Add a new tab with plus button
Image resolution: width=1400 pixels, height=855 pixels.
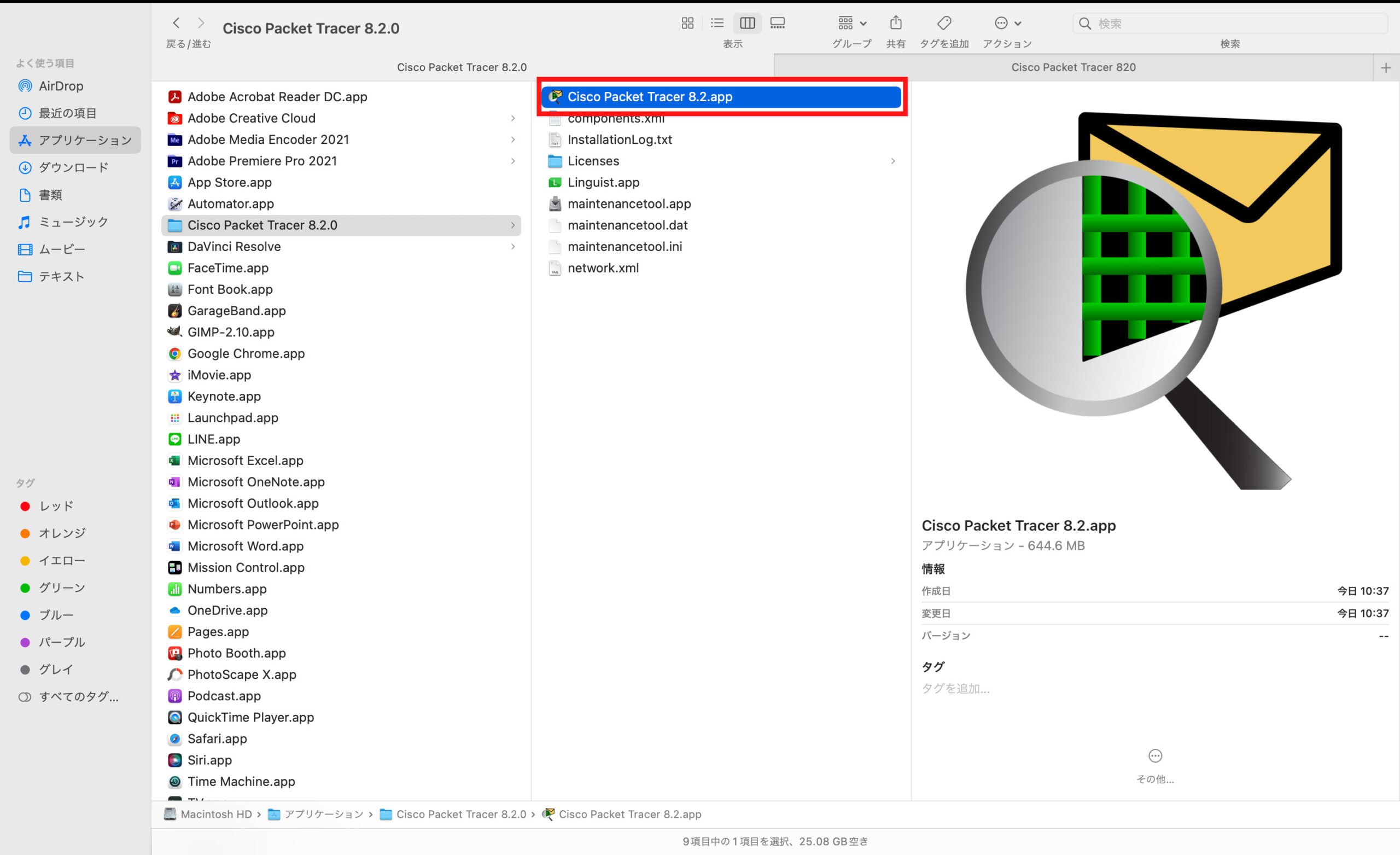tap(1386, 68)
